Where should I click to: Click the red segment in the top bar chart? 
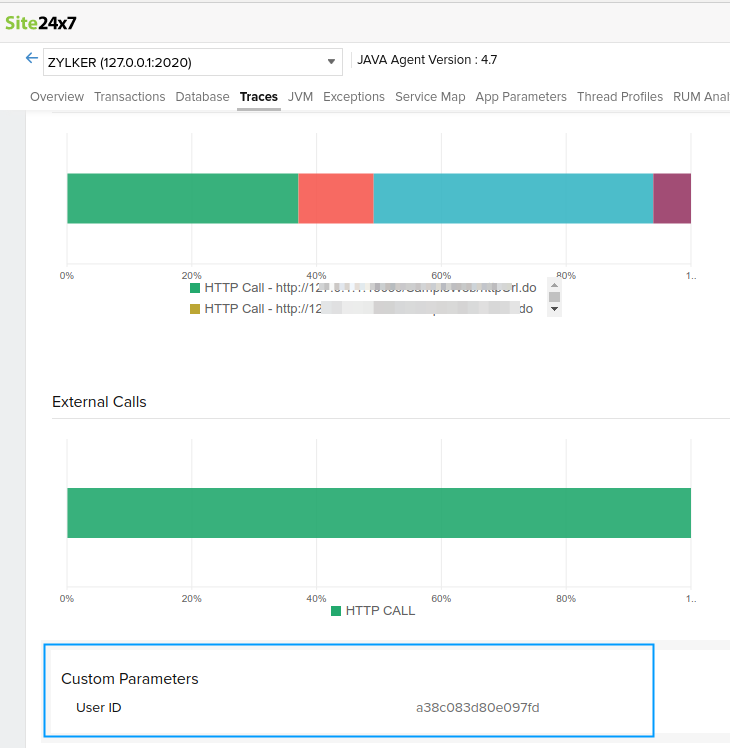coord(335,198)
